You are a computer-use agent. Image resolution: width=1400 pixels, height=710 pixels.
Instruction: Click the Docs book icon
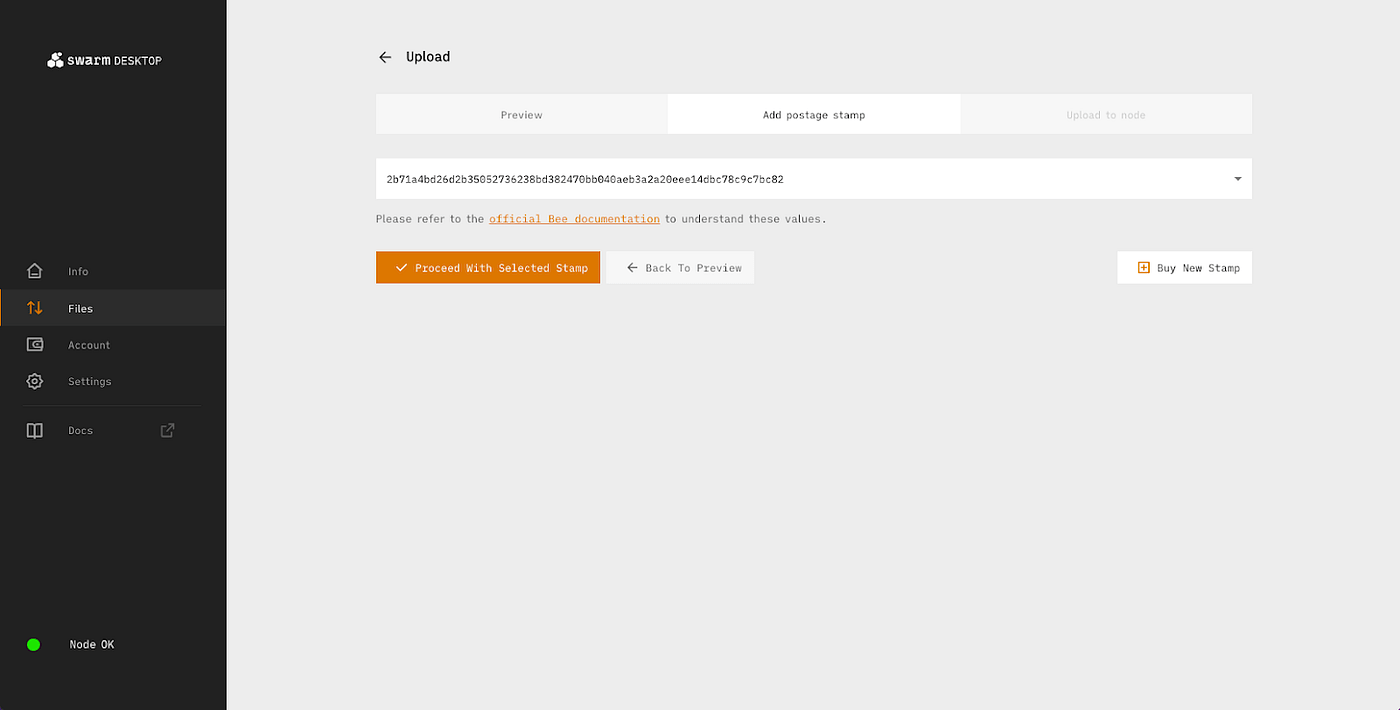[x=35, y=431]
